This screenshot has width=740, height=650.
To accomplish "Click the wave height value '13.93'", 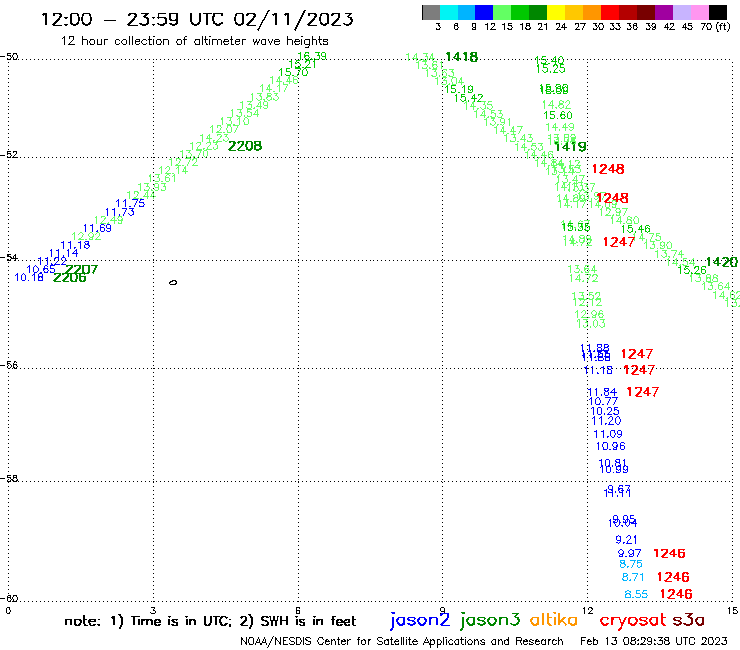I will pos(152,187).
